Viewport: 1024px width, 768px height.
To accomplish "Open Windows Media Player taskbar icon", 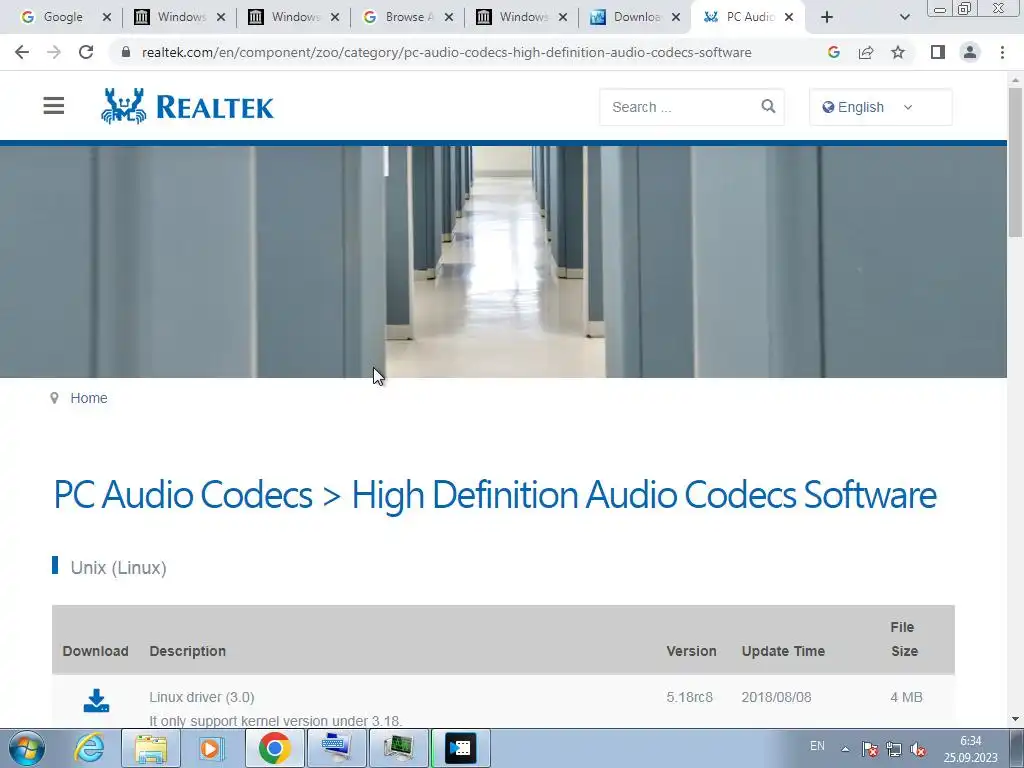I will pyautogui.click(x=211, y=748).
